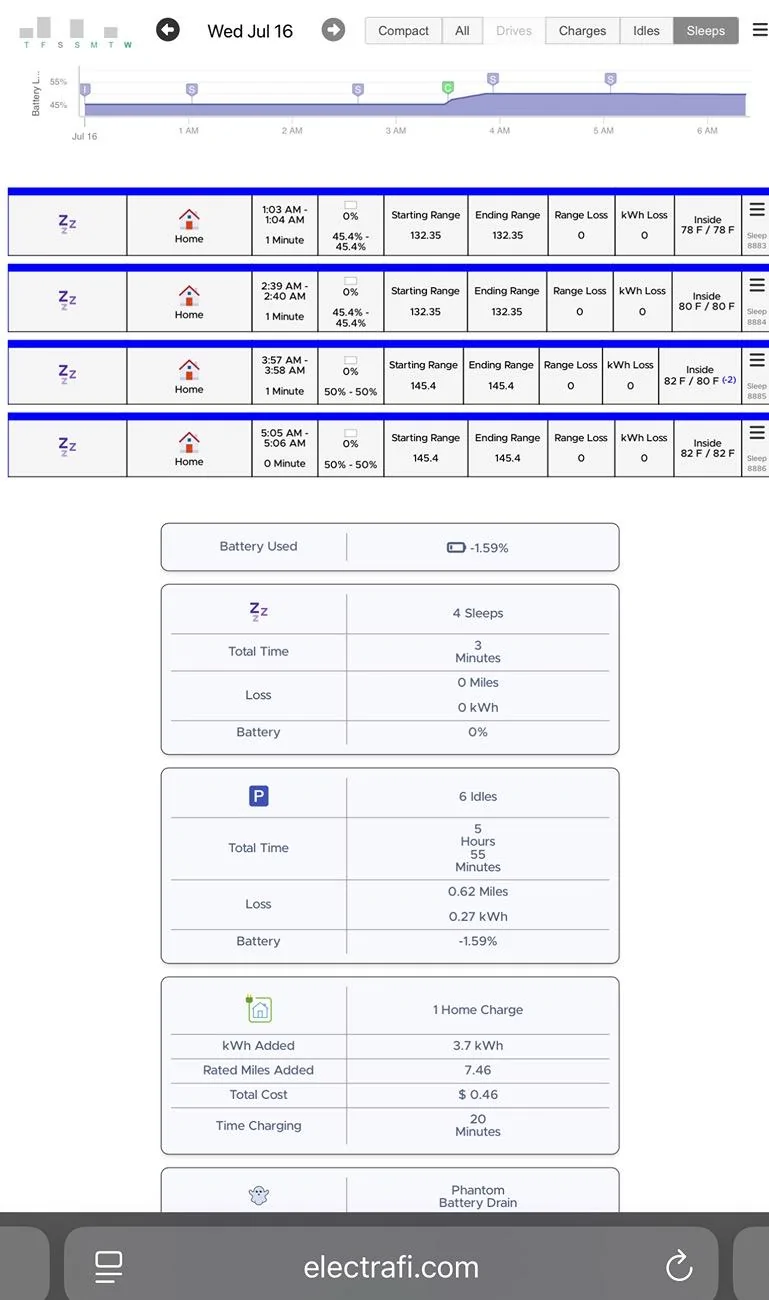This screenshot has width=769, height=1300.
Task: Reload the page in the browser bar
Action: point(679,1266)
